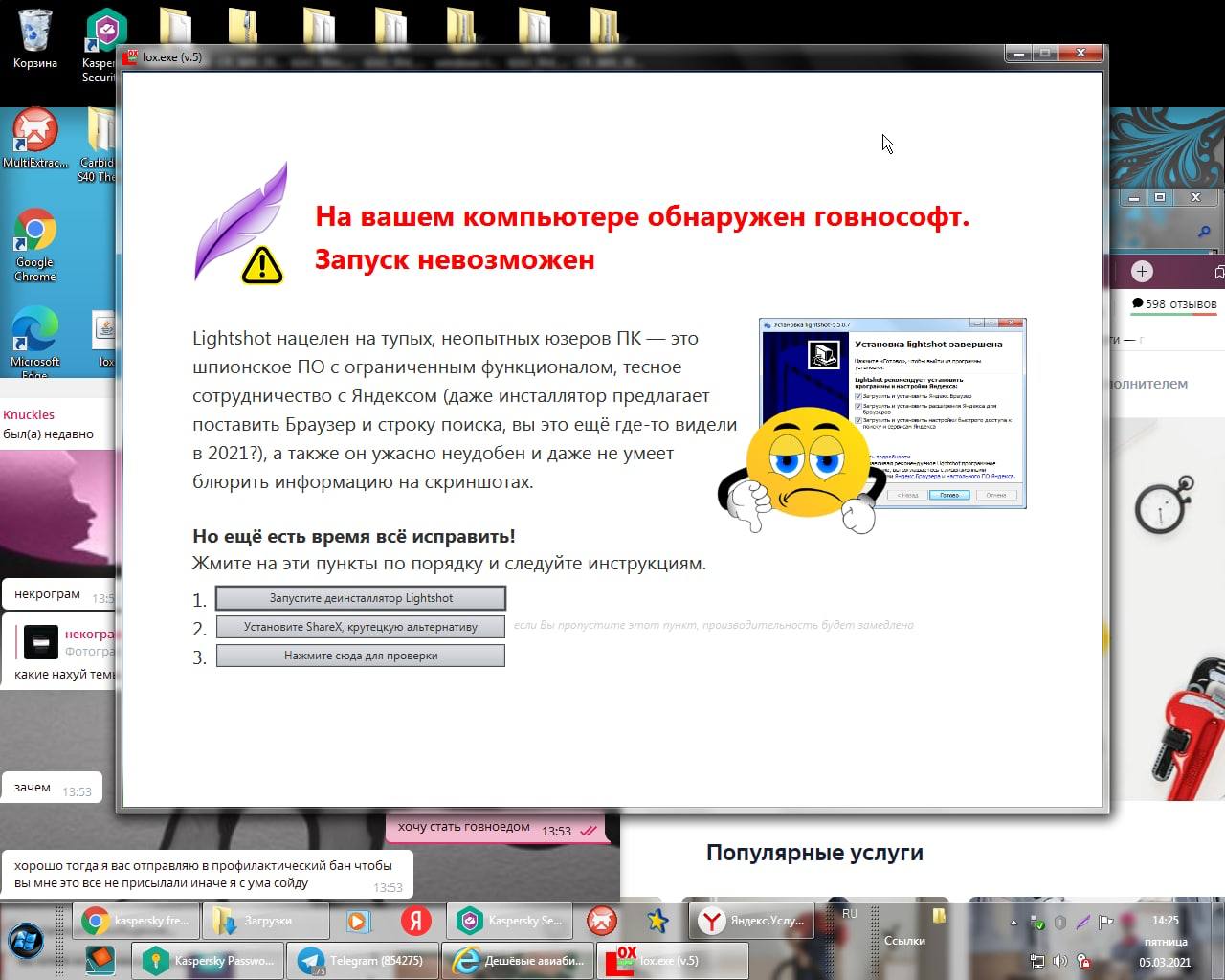This screenshot has height=980, width=1225.
Task: Click the lox.exe title bar icon
Action: tap(131, 57)
